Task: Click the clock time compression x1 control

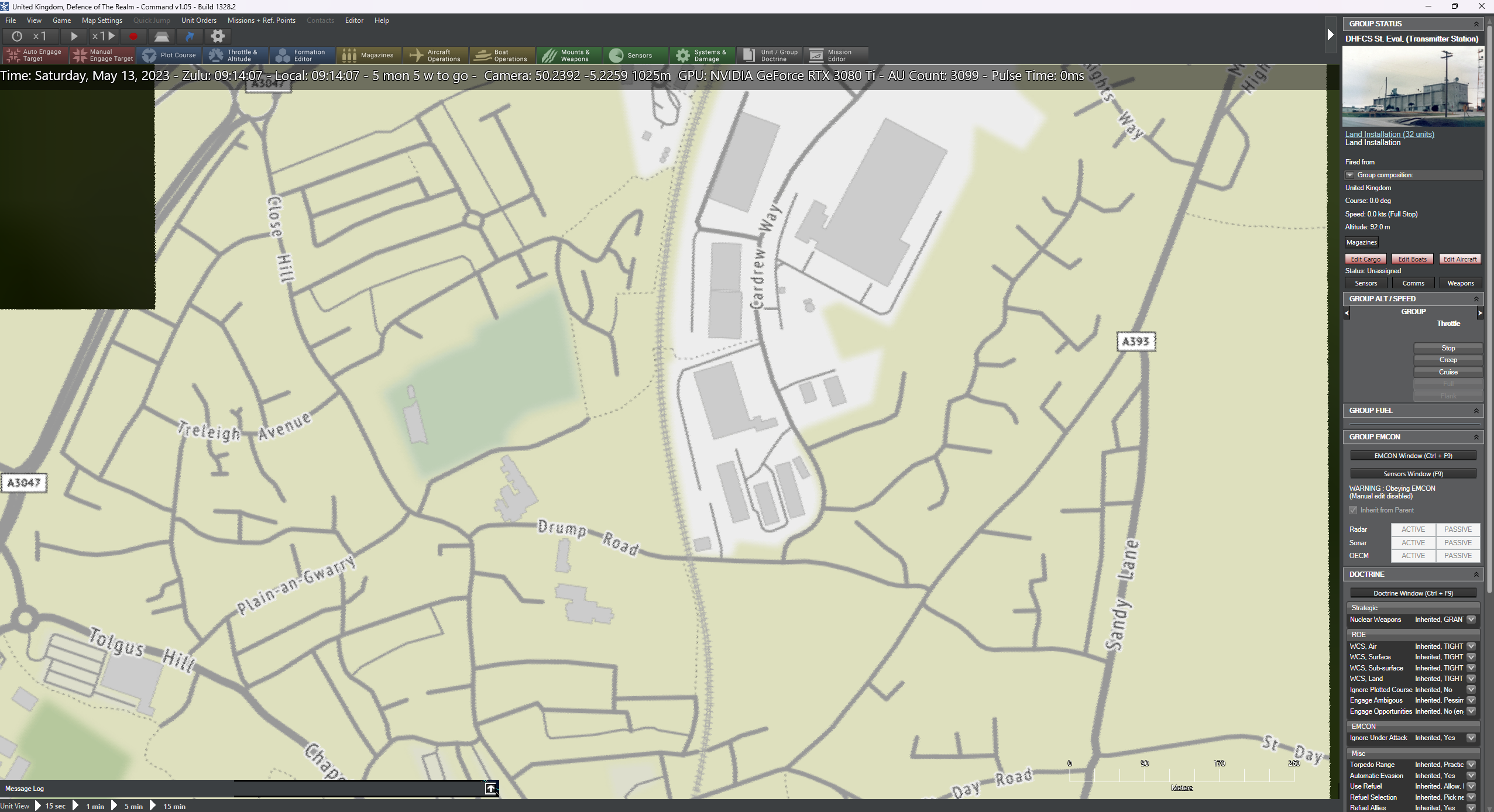Action: 29,36
